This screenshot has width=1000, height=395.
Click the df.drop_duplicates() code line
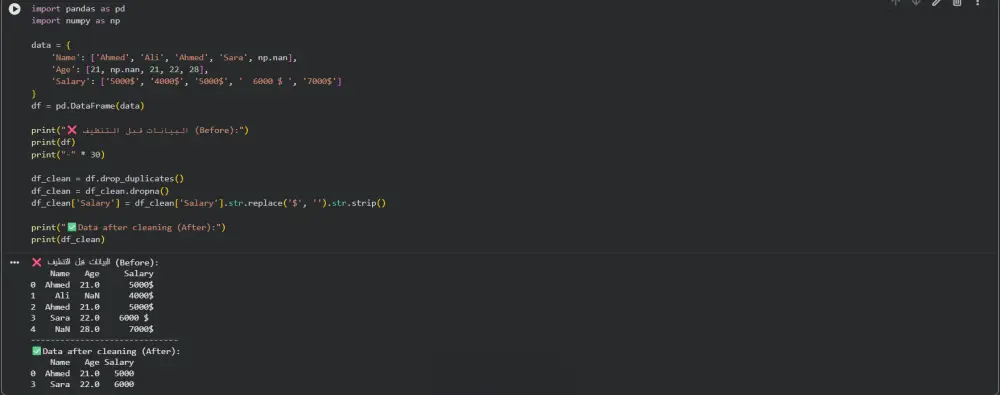pos(108,179)
